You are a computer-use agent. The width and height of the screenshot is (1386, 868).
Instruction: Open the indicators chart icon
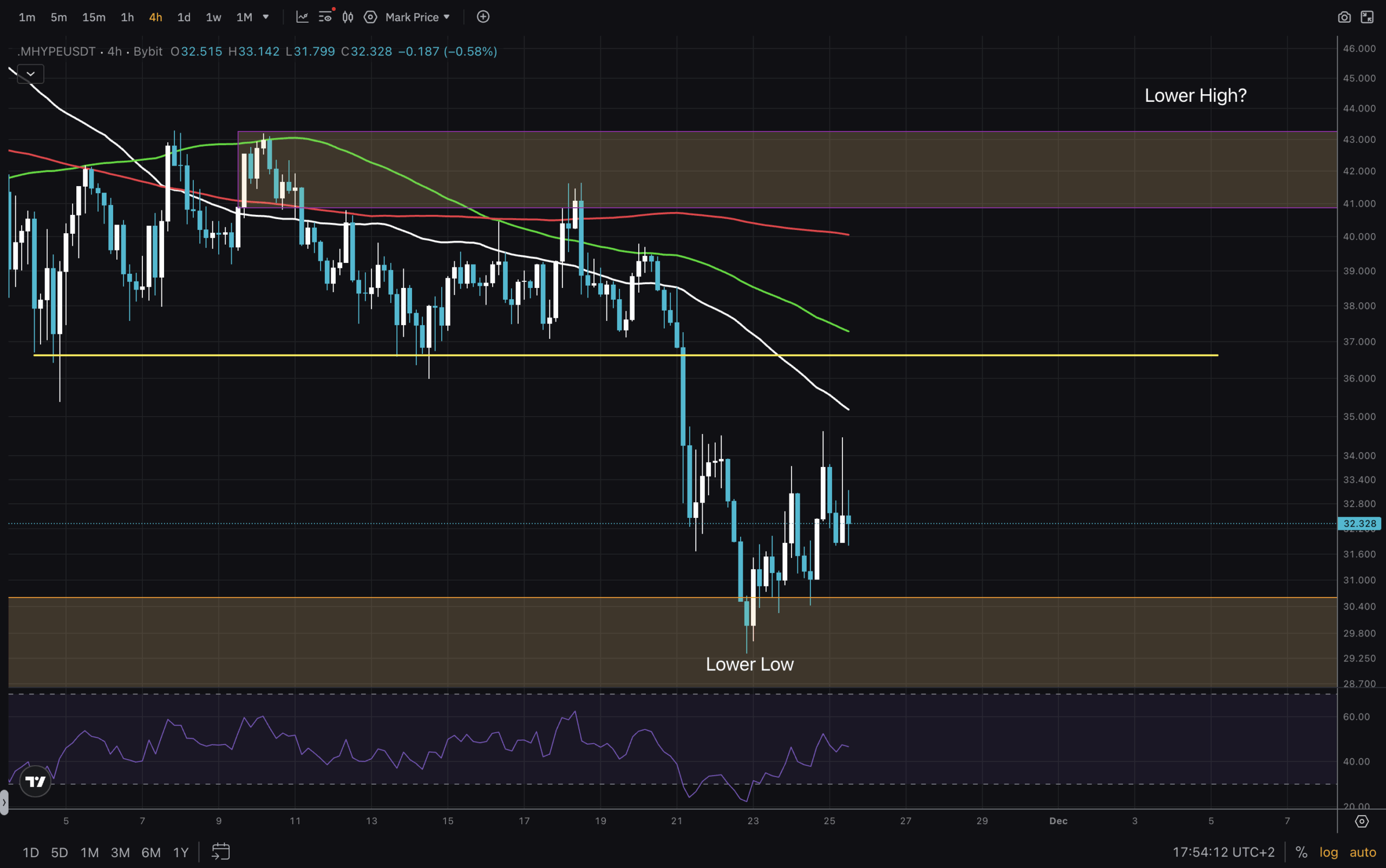point(302,17)
